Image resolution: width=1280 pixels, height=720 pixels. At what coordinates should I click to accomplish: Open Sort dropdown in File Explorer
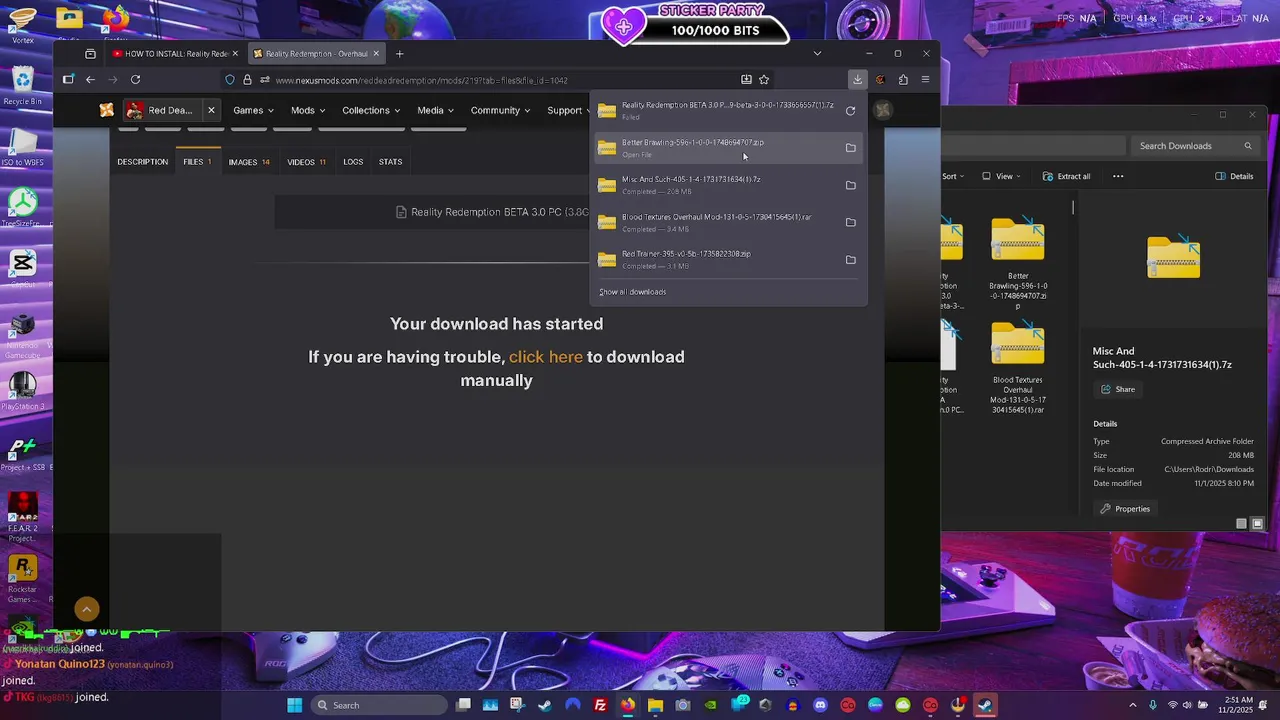coord(954,176)
